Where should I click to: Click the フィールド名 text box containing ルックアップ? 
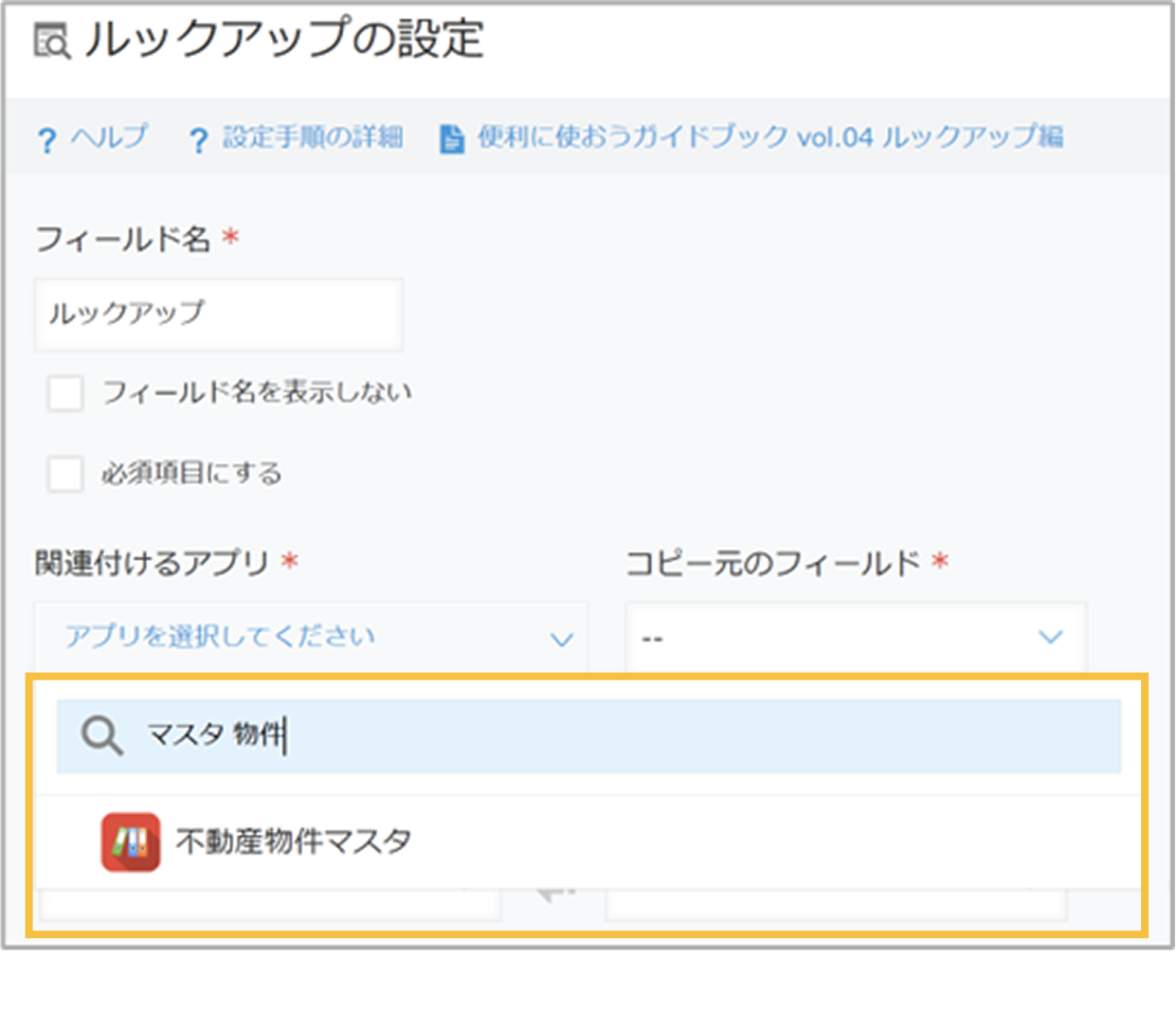tap(219, 314)
